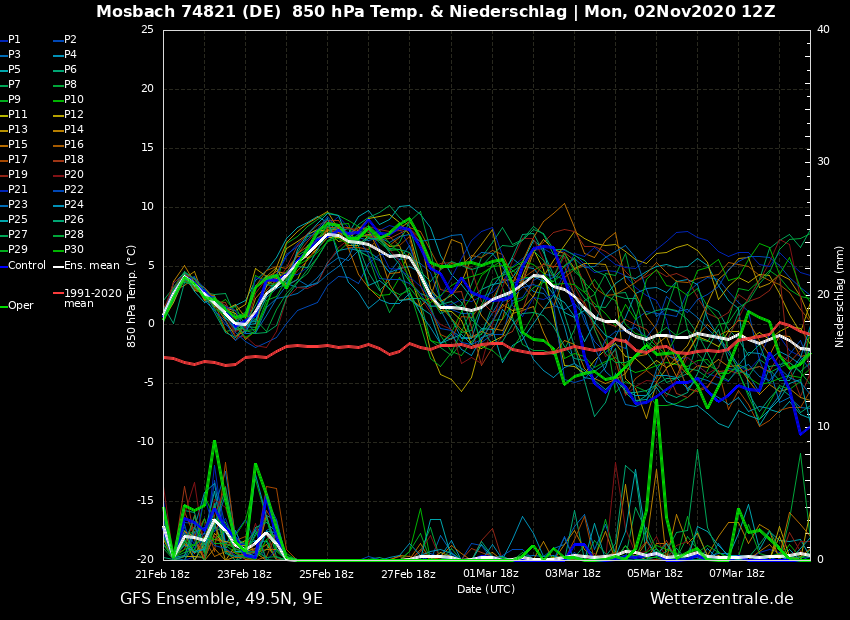The width and height of the screenshot is (850, 620).
Task: Select the Ens. mean legend entry
Action: (91, 266)
